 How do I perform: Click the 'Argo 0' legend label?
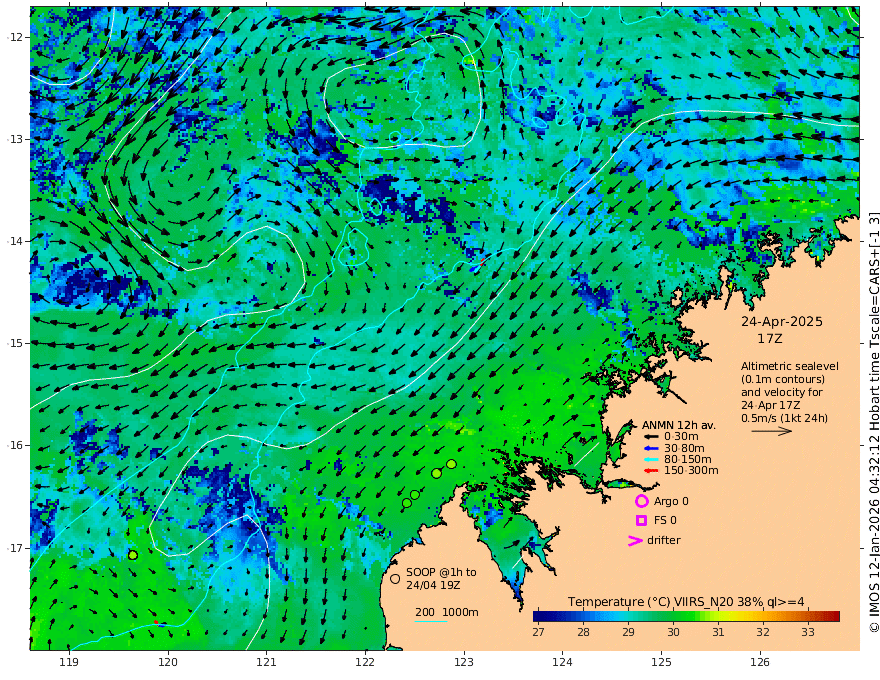(671, 501)
